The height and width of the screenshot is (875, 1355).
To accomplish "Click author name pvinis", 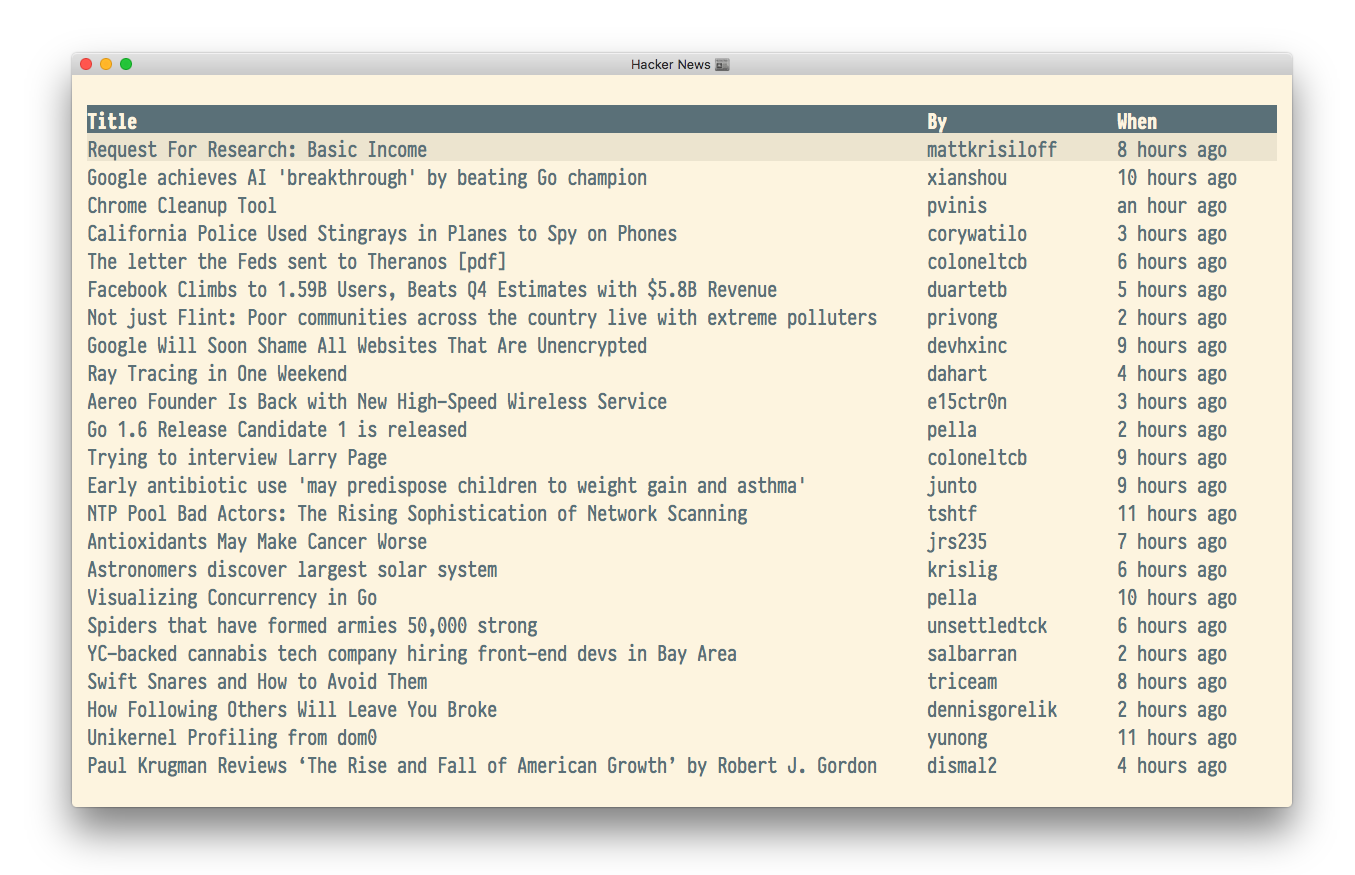I will click(957, 205).
